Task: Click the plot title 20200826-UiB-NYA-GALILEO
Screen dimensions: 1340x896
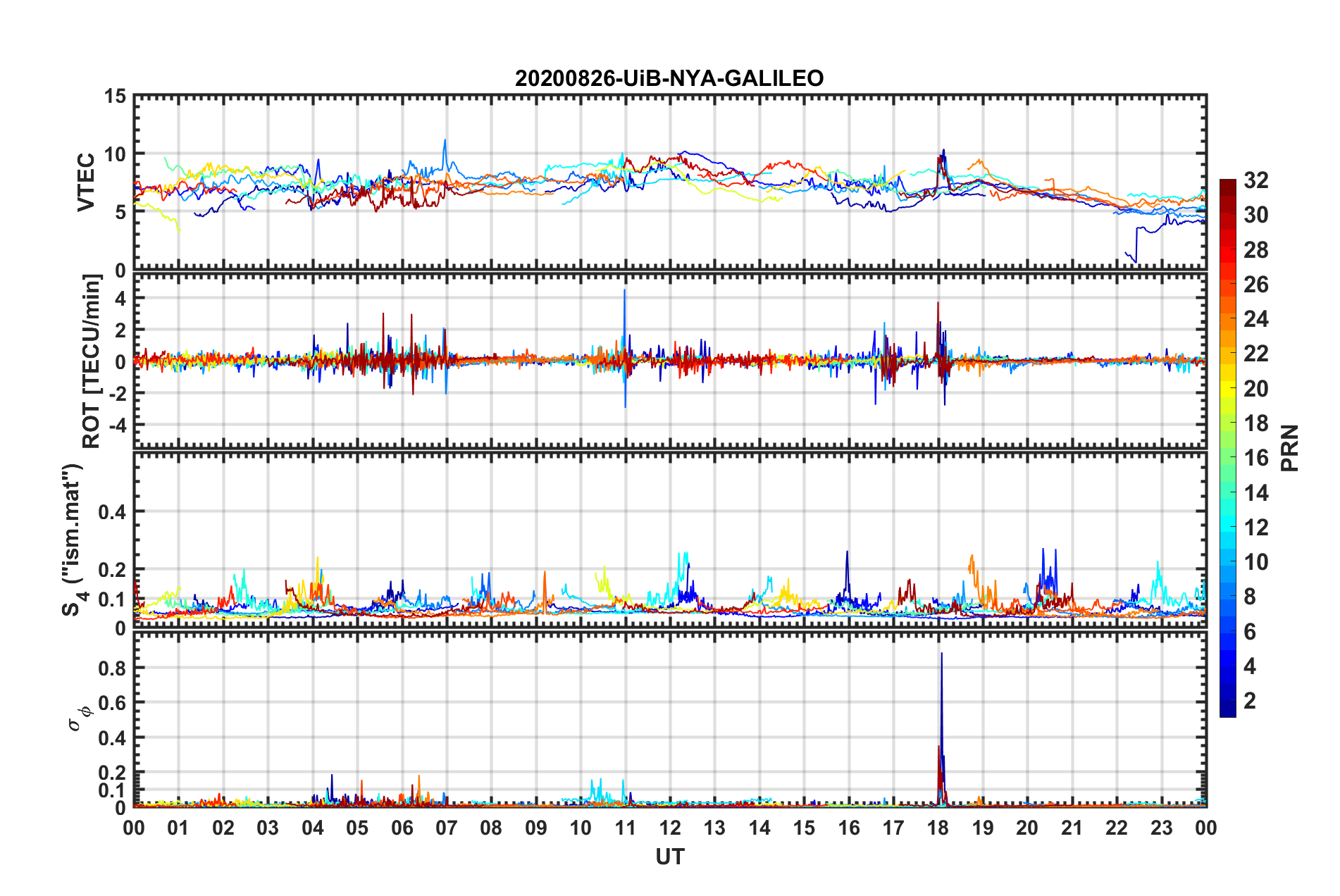Action: pyautogui.click(x=669, y=77)
